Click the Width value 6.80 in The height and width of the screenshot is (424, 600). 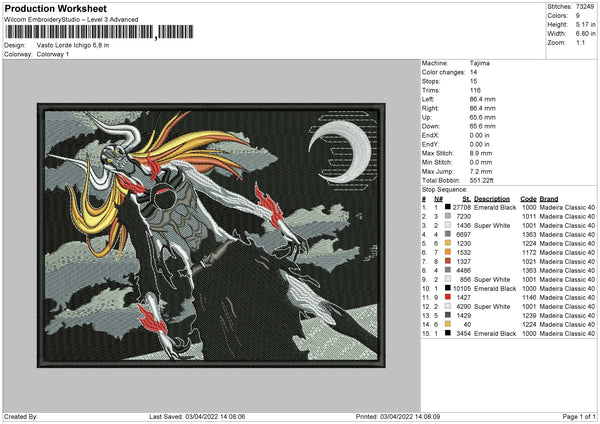click(585, 34)
